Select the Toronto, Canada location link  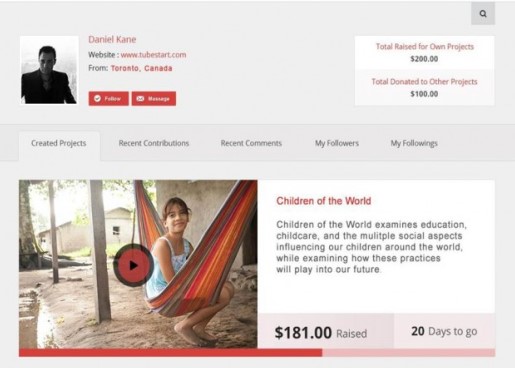[x=141, y=68]
